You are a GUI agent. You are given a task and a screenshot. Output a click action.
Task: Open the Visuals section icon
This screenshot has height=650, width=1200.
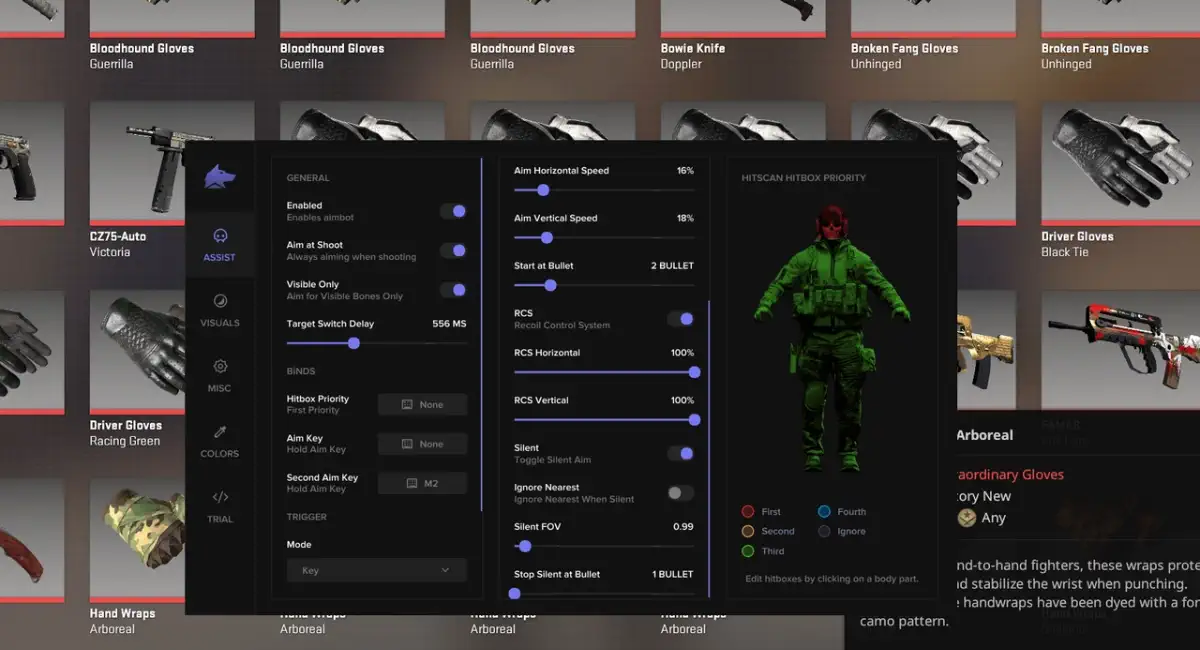(220, 301)
